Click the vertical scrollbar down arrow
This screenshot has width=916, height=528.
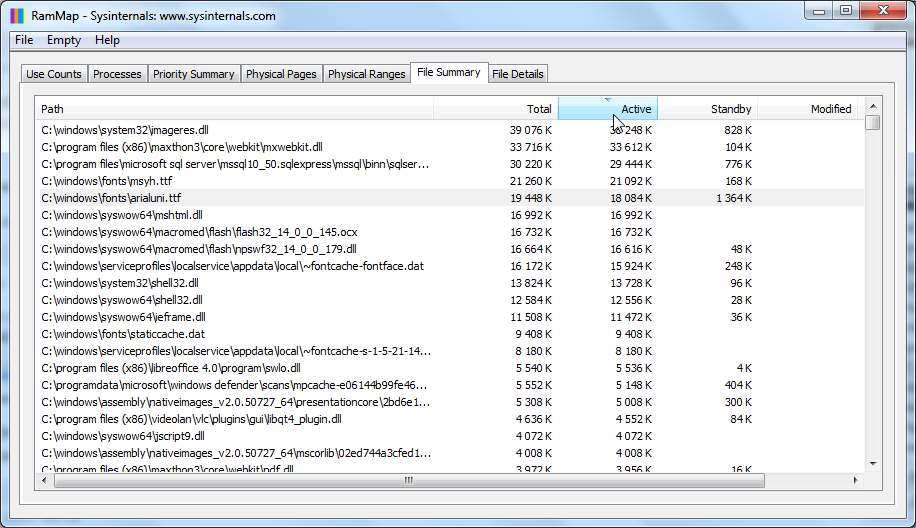[x=873, y=464]
